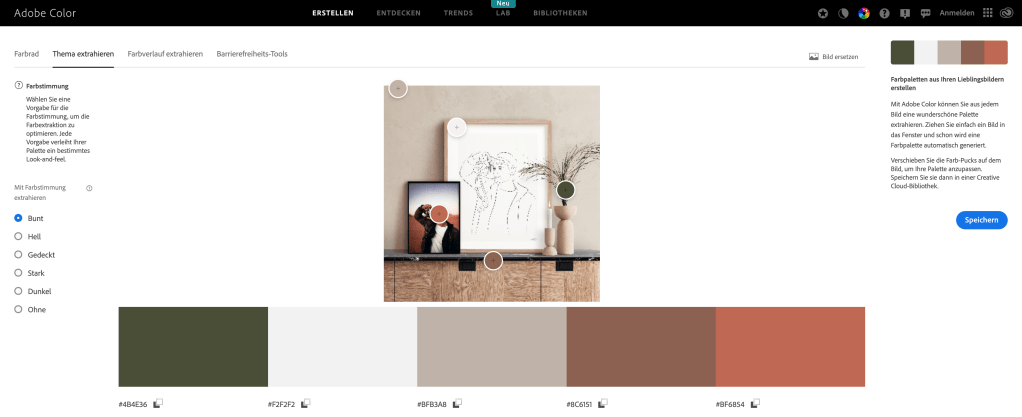Copy hex code #F2F2F2 icon
This screenshot has height=417, width=1022.
point(306,404)
